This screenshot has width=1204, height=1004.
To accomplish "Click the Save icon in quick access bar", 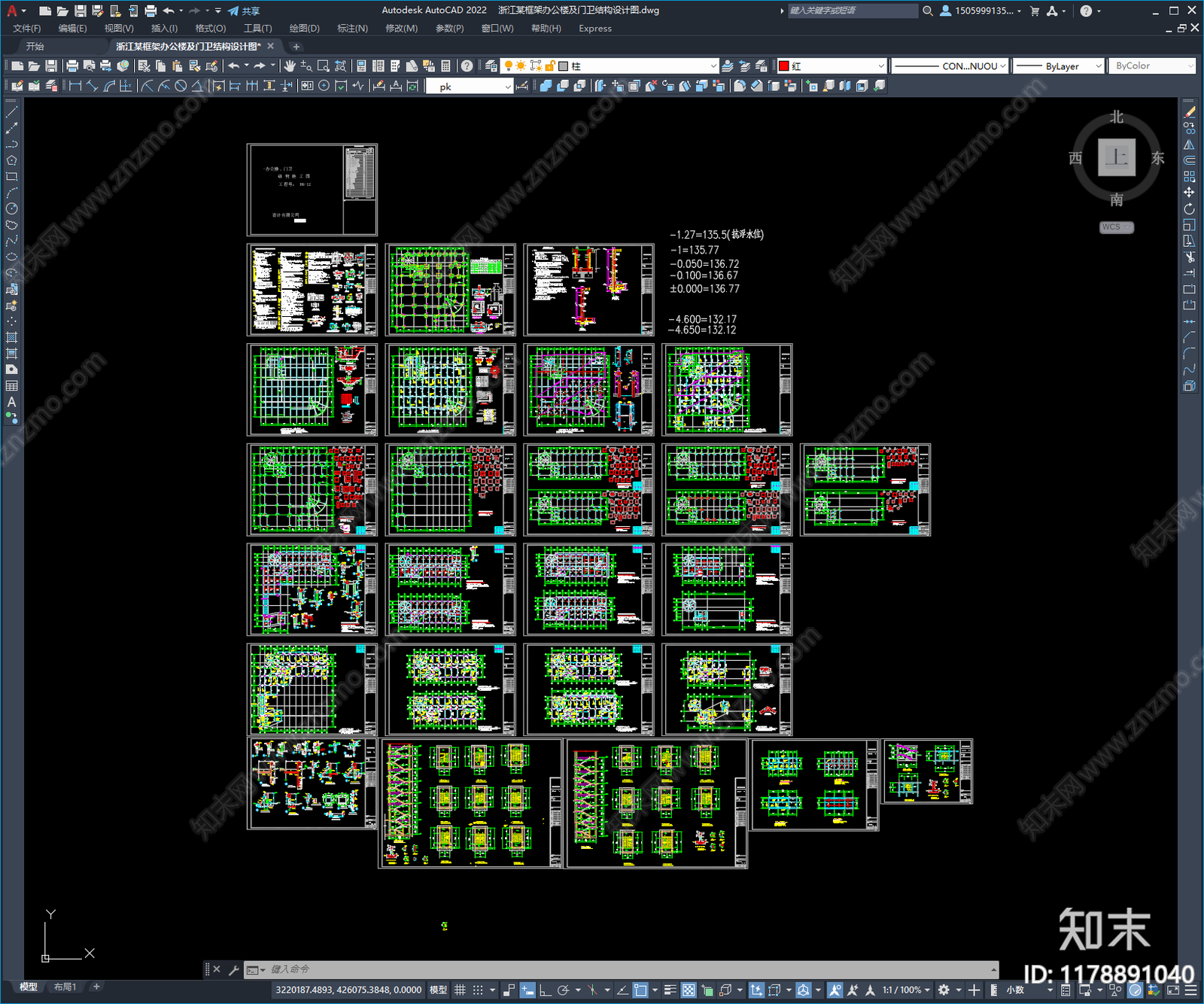I will pos(80,11).
